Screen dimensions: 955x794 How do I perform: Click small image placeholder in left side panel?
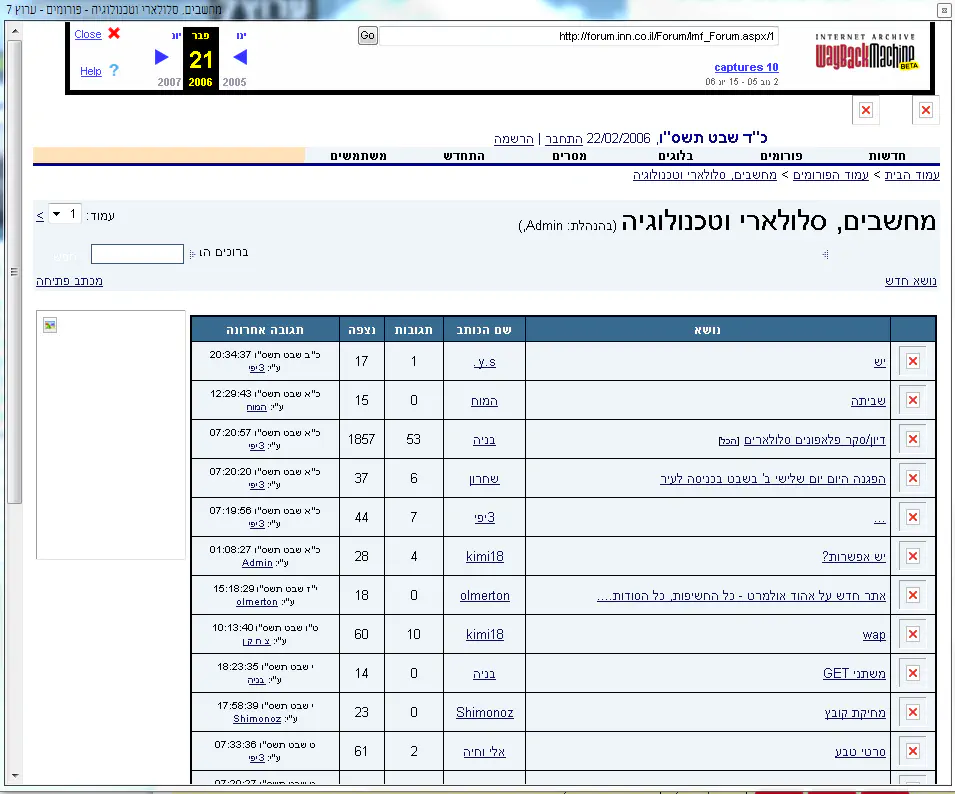(50, 325)
